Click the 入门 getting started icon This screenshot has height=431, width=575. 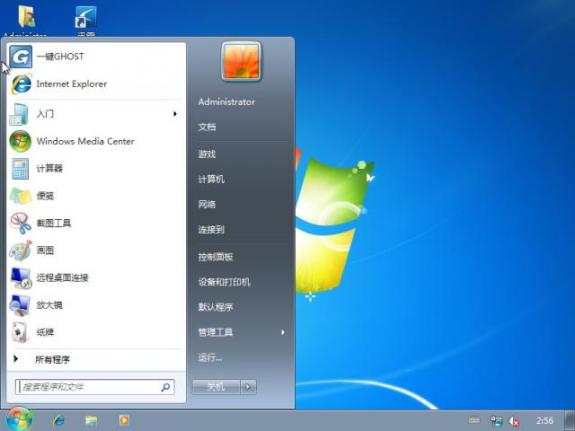point(19,114)
